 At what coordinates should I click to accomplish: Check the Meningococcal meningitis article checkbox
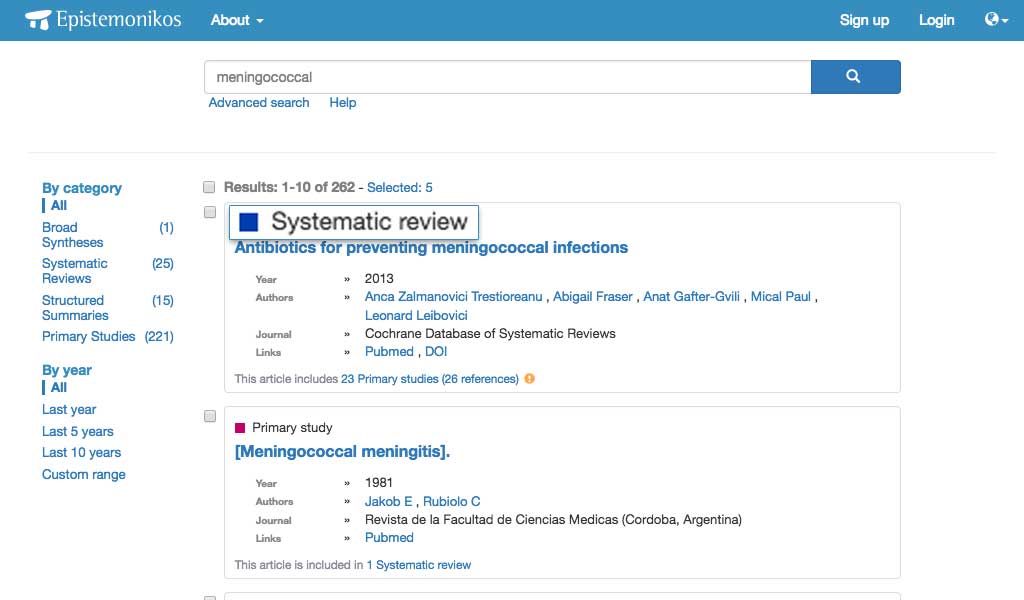[210, 416]
